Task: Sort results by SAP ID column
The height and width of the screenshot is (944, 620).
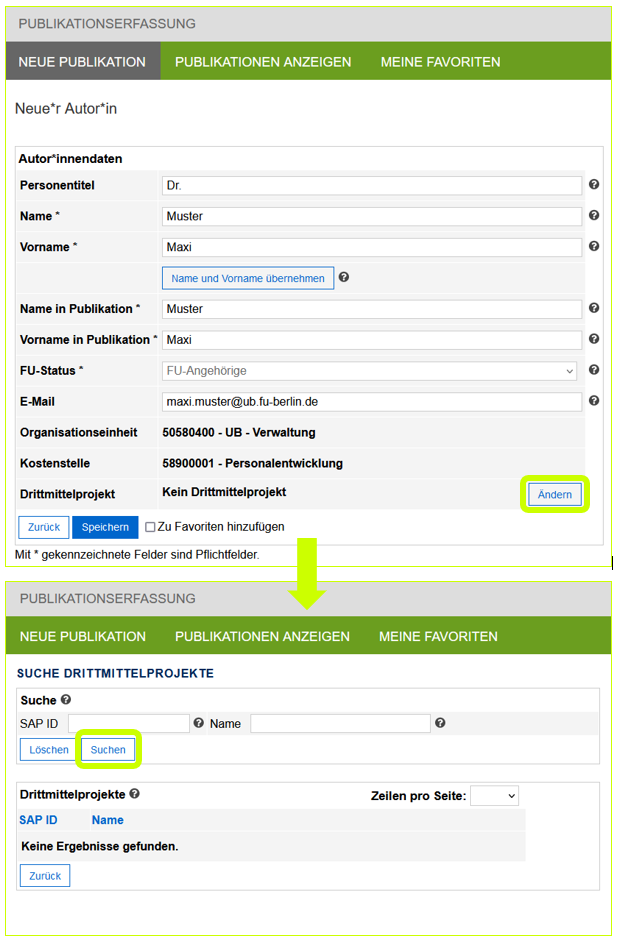Action: tap(38, 820)
